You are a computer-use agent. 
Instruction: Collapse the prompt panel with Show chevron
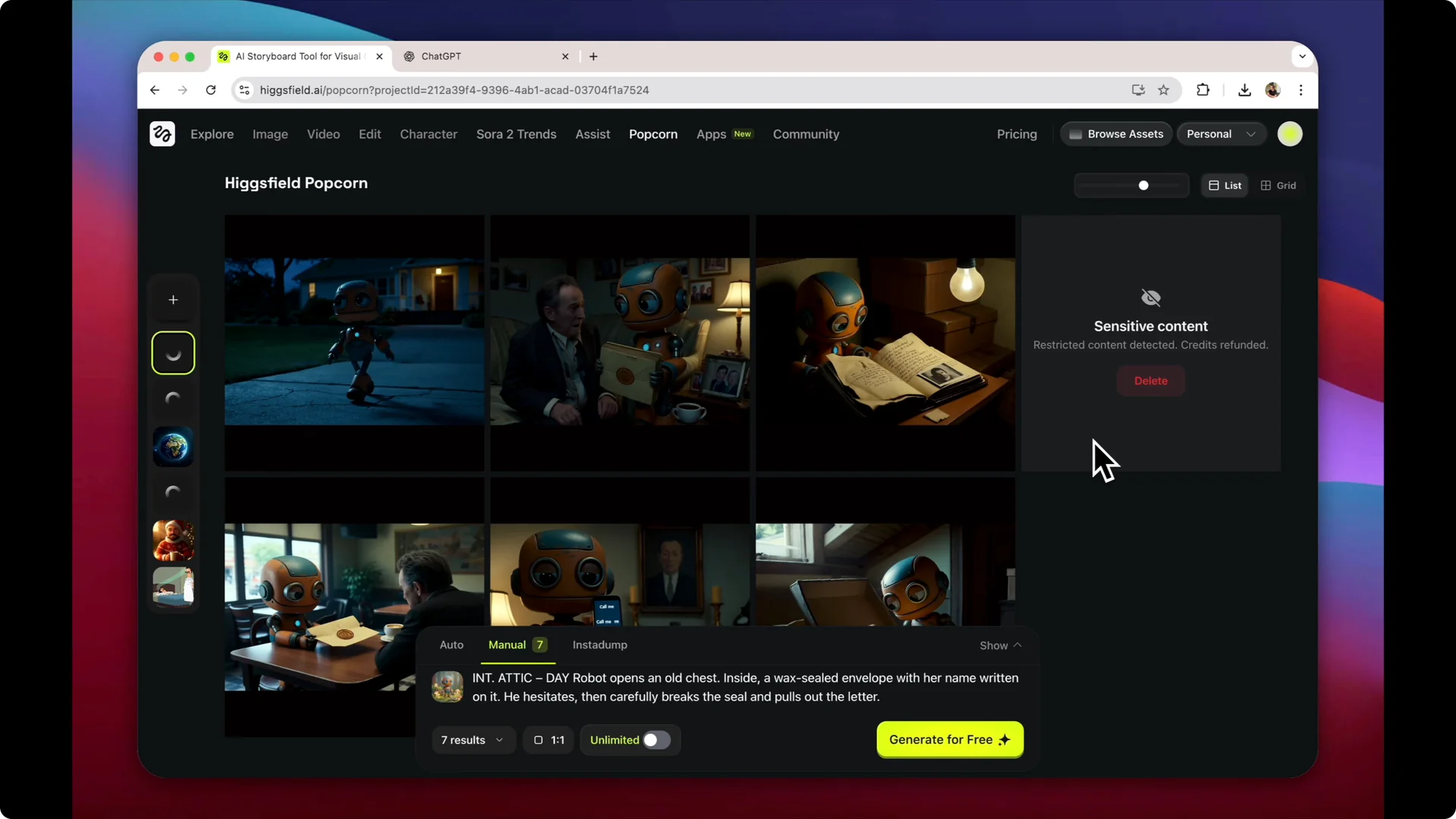pyautogui.click(x=999, y=645)
